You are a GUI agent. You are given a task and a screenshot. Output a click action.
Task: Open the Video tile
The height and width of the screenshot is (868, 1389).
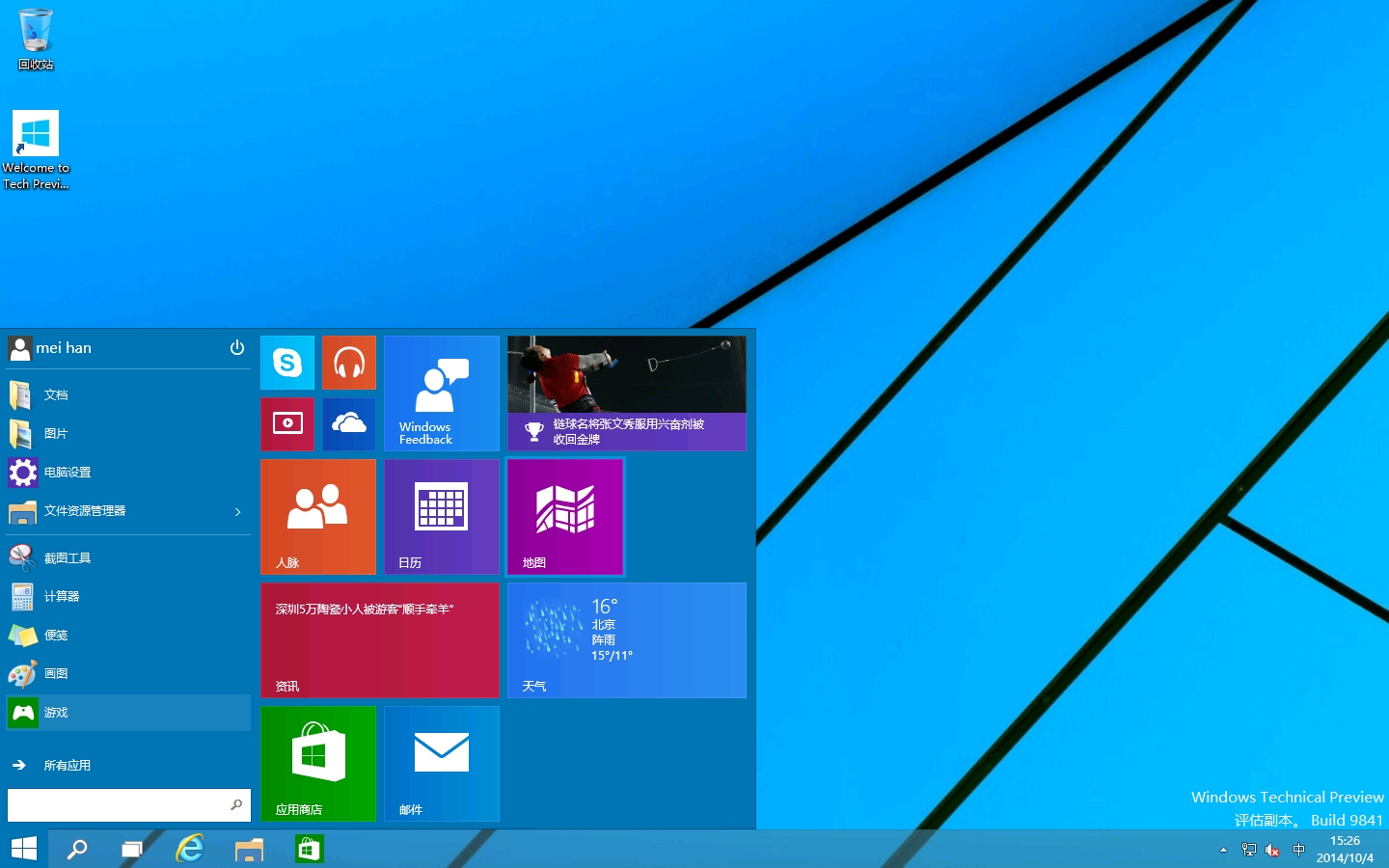(x=287, y=424)
